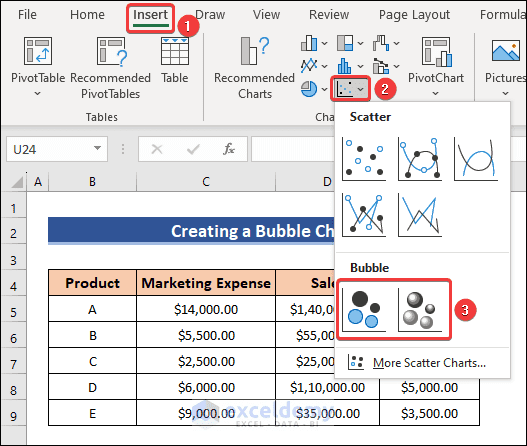Click the Scatter or Bubble chart button
This screenshot has height=446, width=527.
click(350, 89)
